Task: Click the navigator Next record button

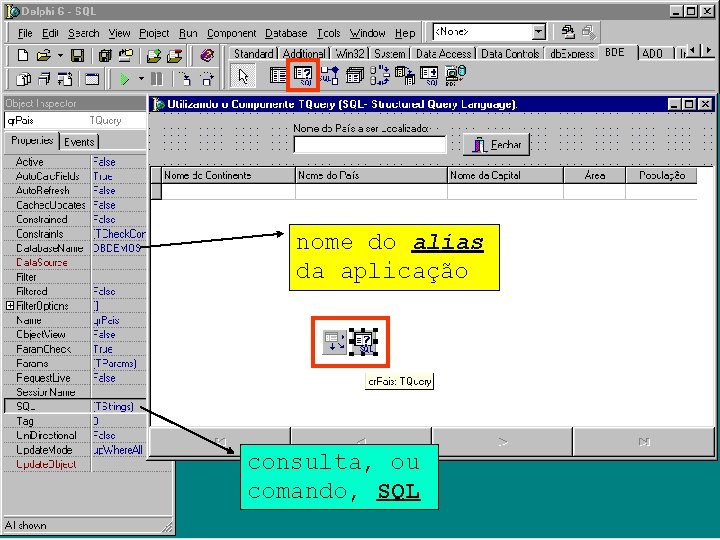Action: (502, 442)
